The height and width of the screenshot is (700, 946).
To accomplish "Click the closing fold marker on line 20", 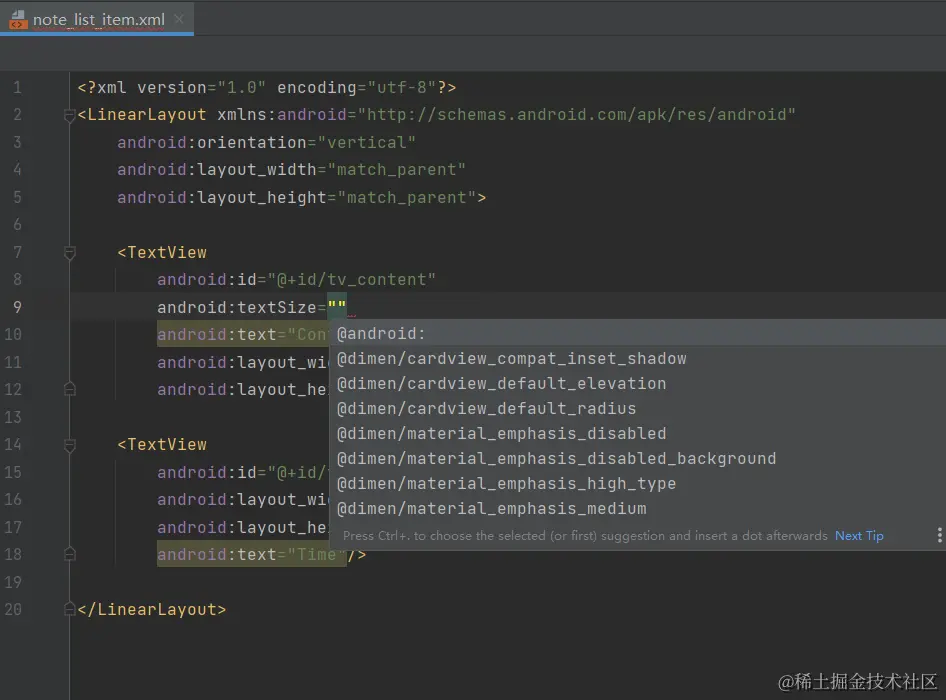I will coord(69,609).
